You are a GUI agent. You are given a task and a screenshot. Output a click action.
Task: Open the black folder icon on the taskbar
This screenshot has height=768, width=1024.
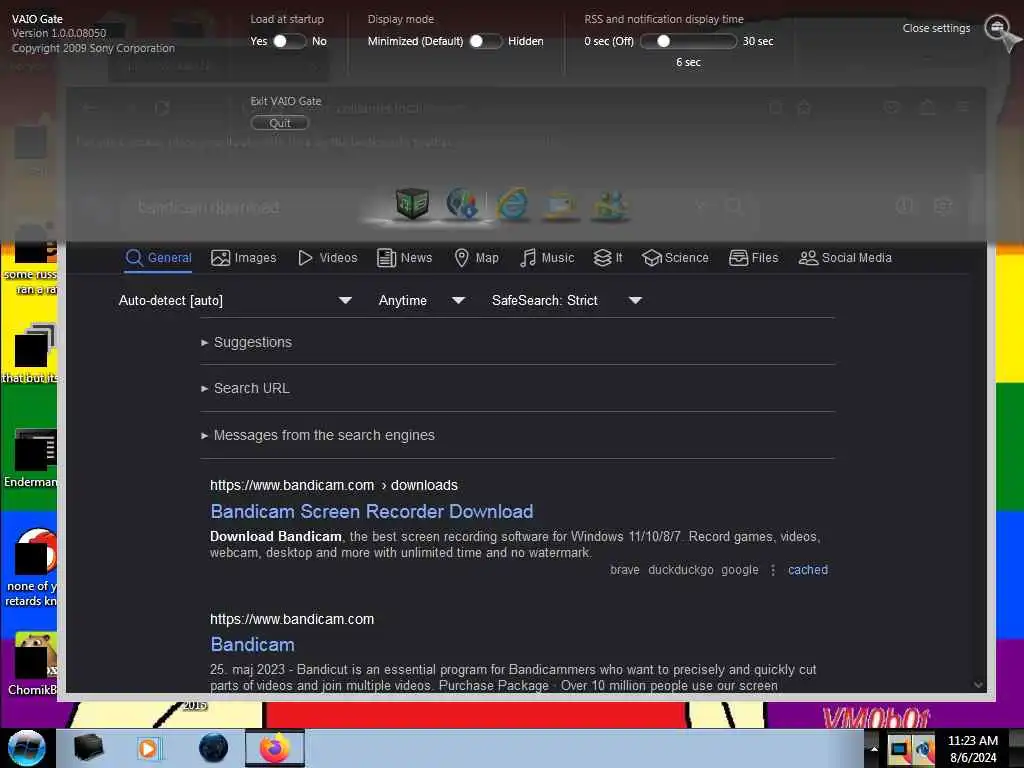click(89, 748)
